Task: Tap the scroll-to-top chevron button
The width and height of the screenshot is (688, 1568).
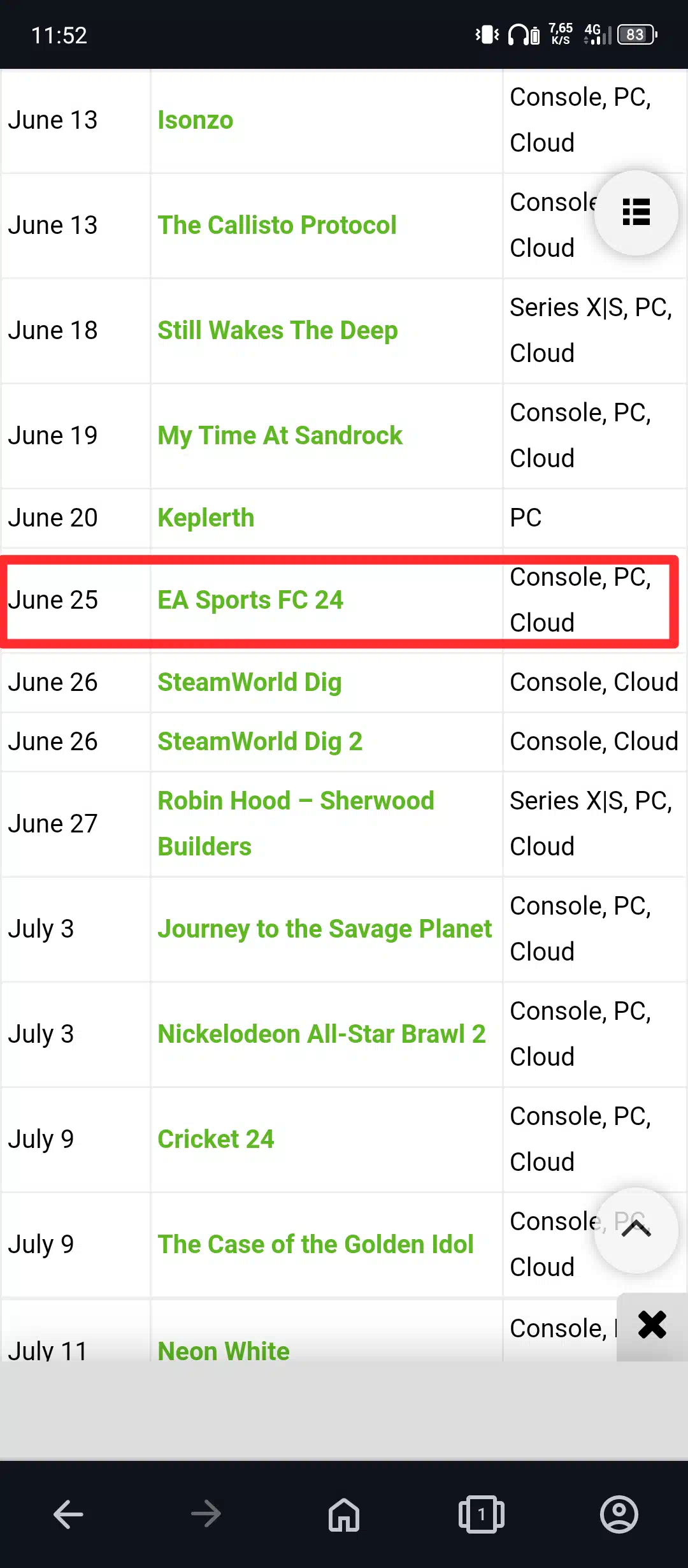Action: 636,1230
